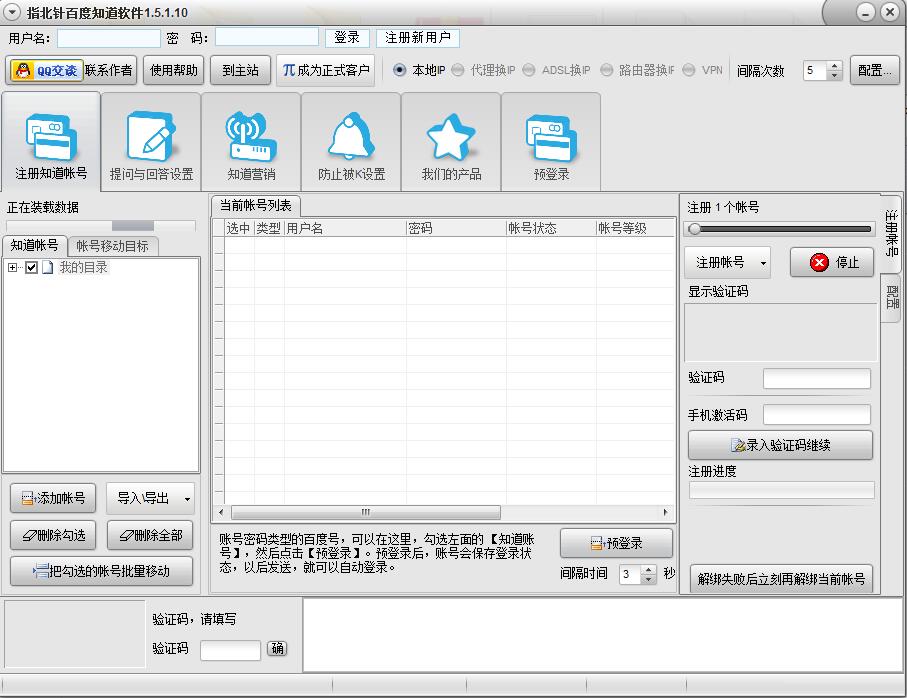Toggle the 我的目录 checkbox
The image size is (907, 698).
[x=32, y=267]
